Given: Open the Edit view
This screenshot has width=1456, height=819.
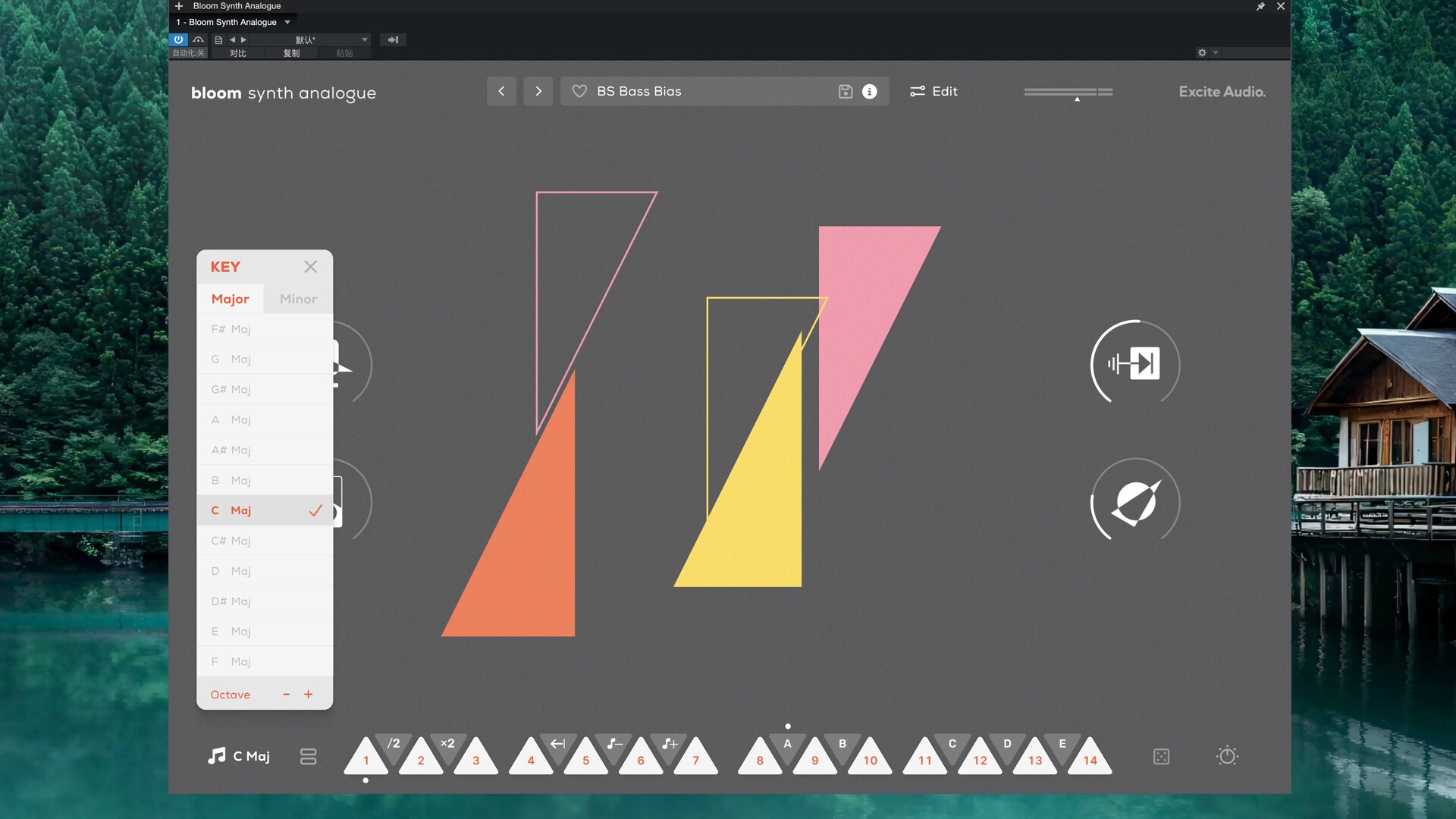Looking at the screenshot, I should (x=934, y=91).
